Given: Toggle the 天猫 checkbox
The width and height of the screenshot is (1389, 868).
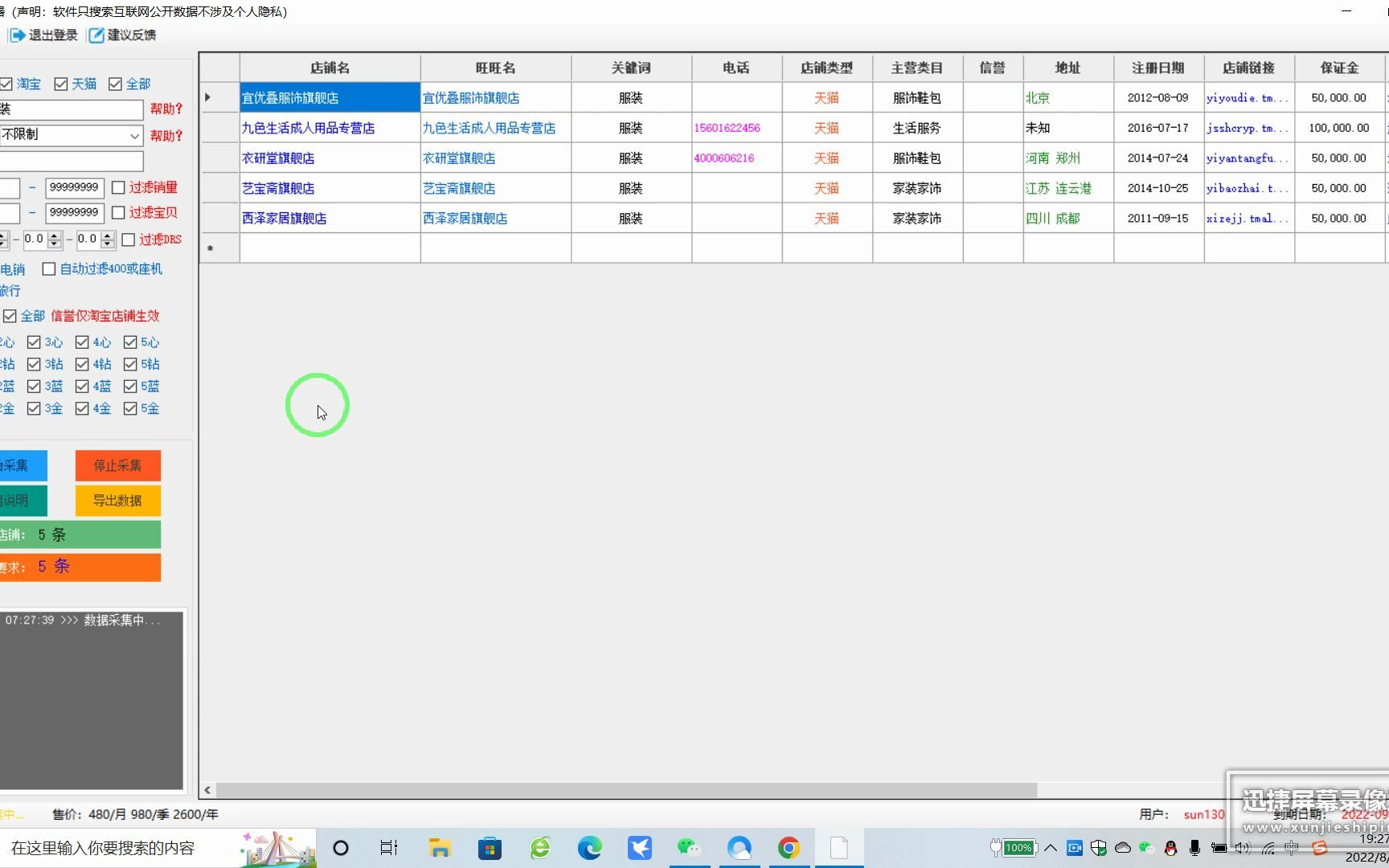Looking at the screenshot, I should coord(60,84).
